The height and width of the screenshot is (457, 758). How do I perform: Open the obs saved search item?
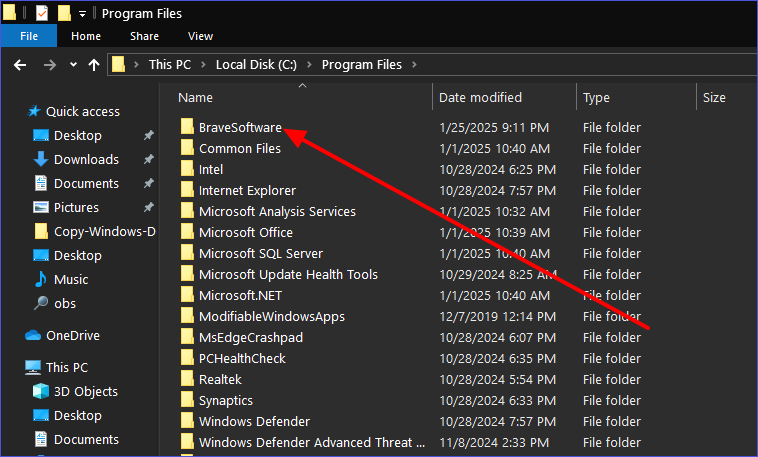pyautogui.click(x=65, y=304)
